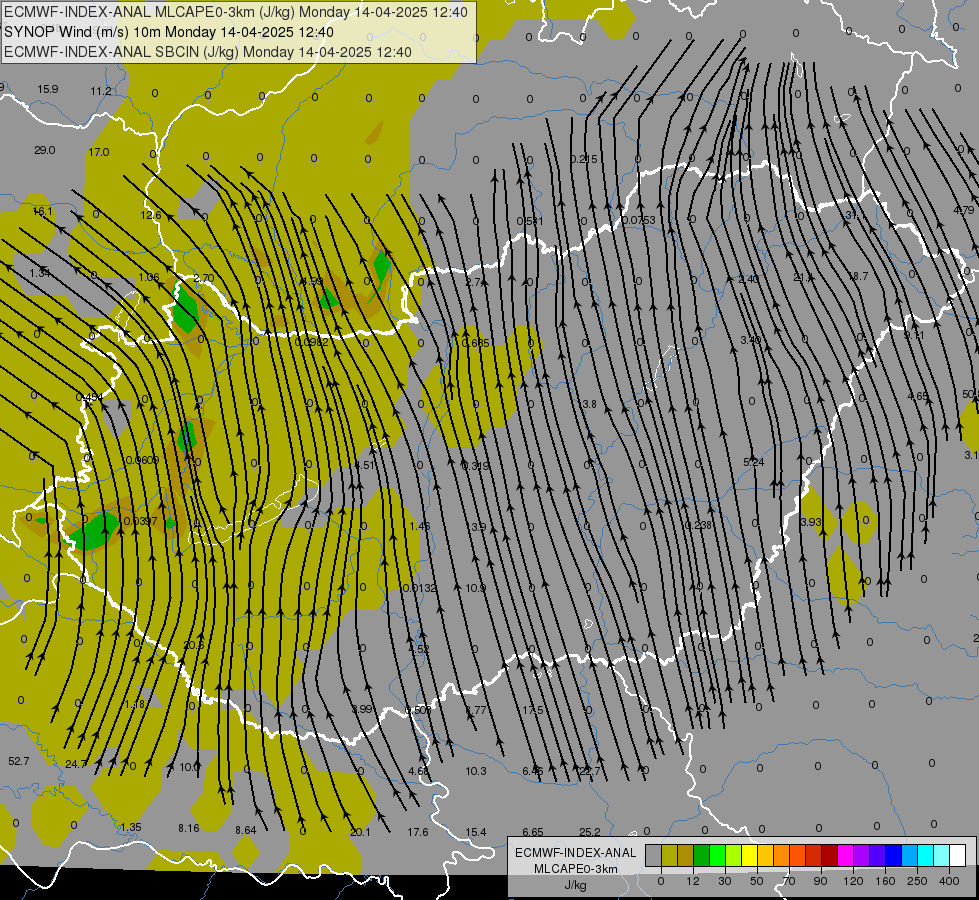Click the legend tick label 70

789,881
